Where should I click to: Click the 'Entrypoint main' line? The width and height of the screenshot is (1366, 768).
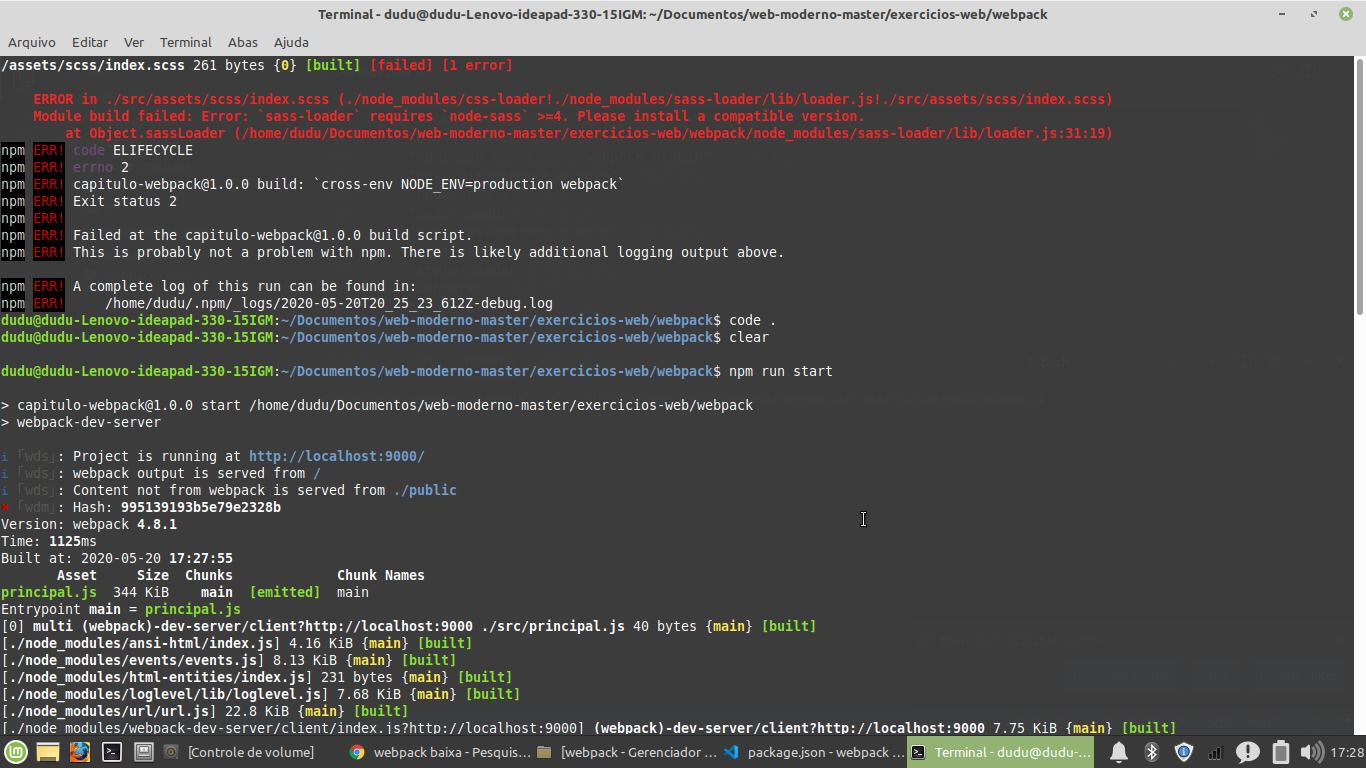tap(121, 609)
